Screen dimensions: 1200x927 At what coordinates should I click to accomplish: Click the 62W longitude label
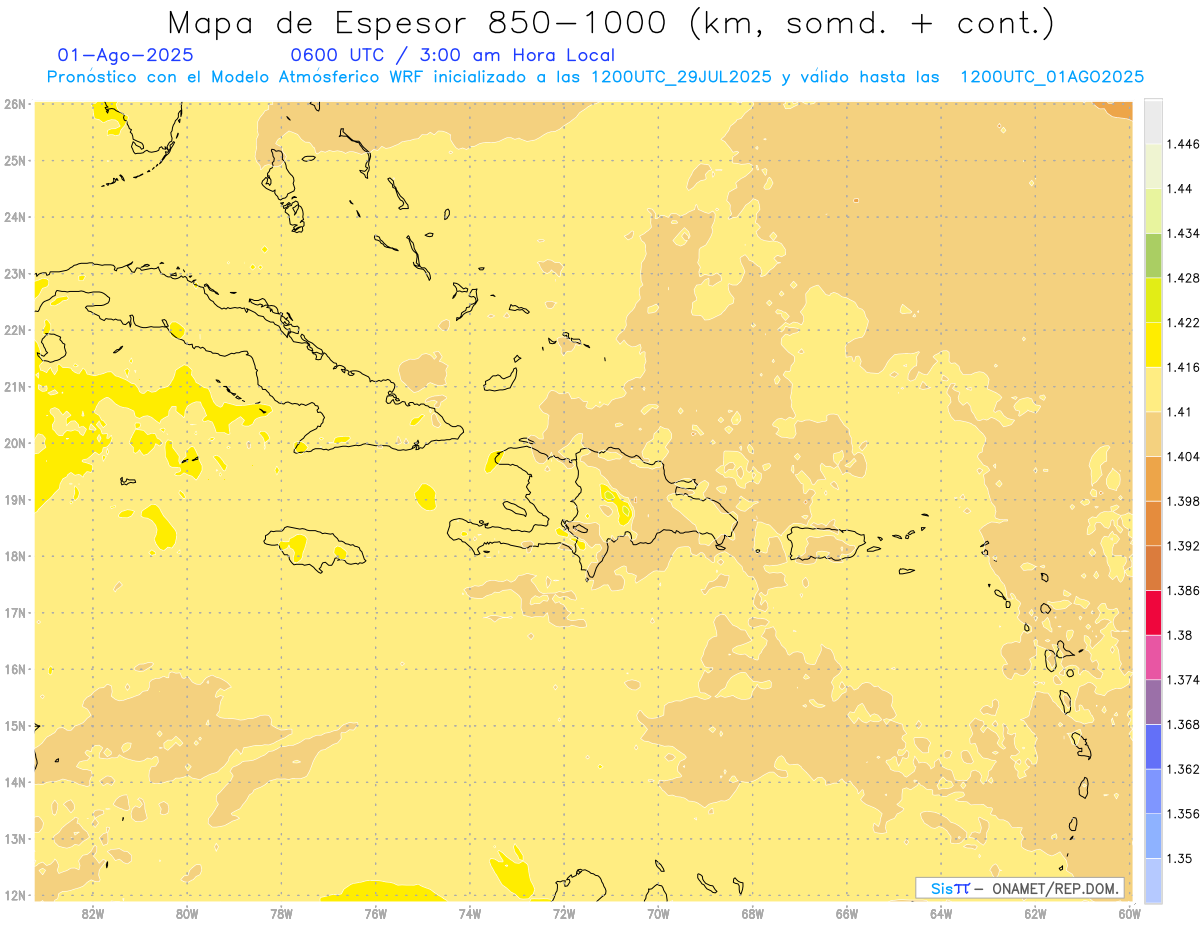pos(1035,913)
